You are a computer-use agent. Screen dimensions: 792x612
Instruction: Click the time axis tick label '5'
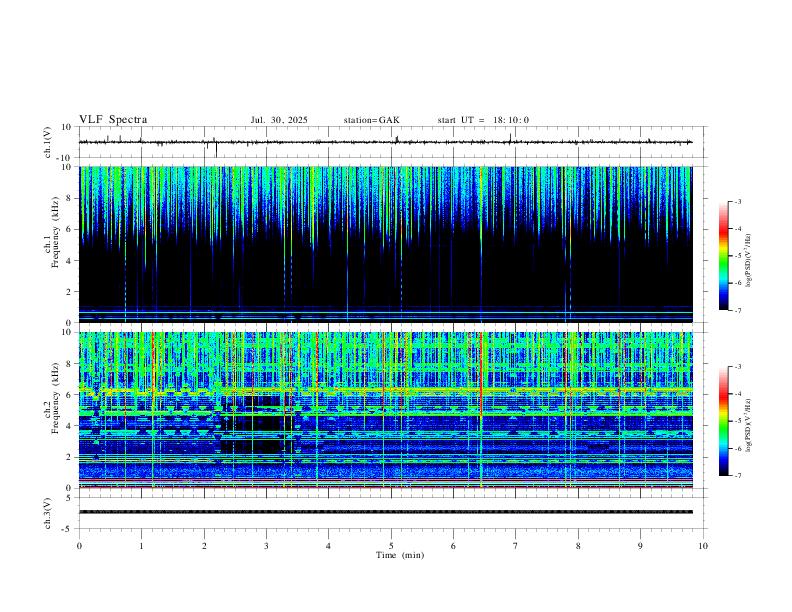pyautogui.click(x=391, y=546)
